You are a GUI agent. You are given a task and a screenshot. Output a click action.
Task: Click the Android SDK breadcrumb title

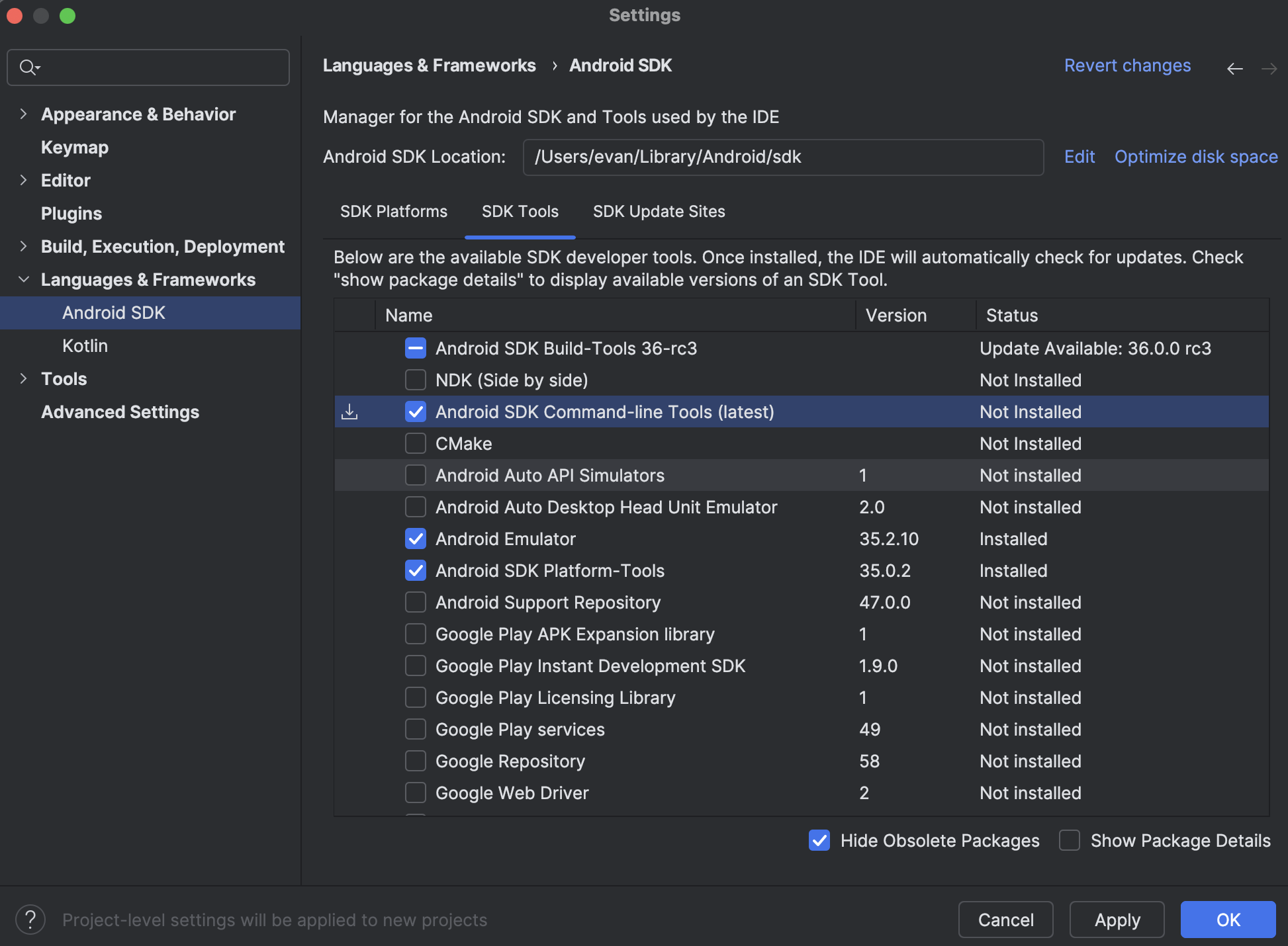point(621,65)
